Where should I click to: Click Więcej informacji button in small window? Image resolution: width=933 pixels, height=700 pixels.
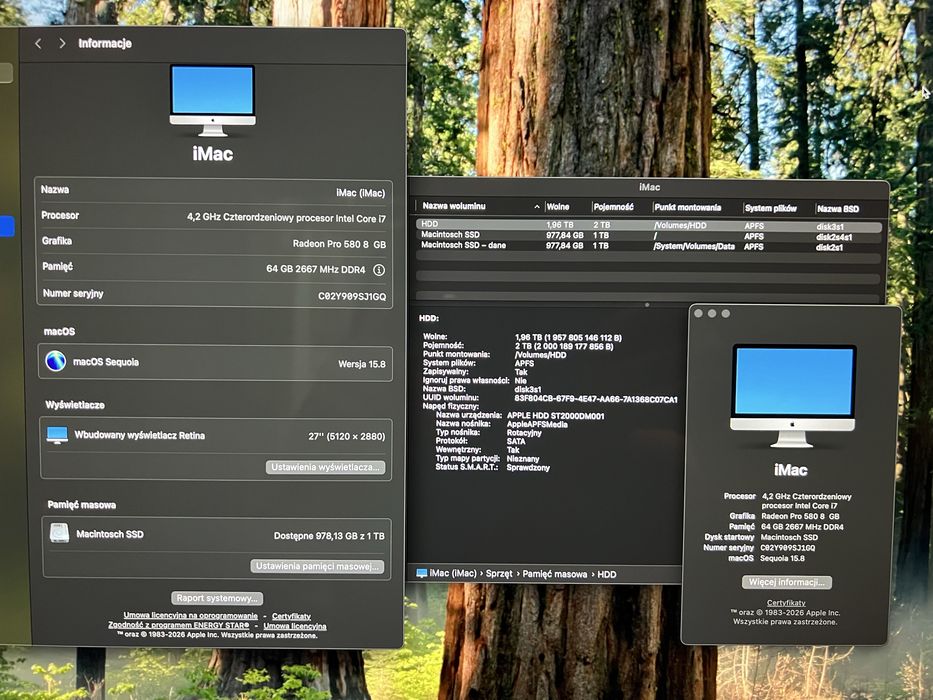coord(787,582)
